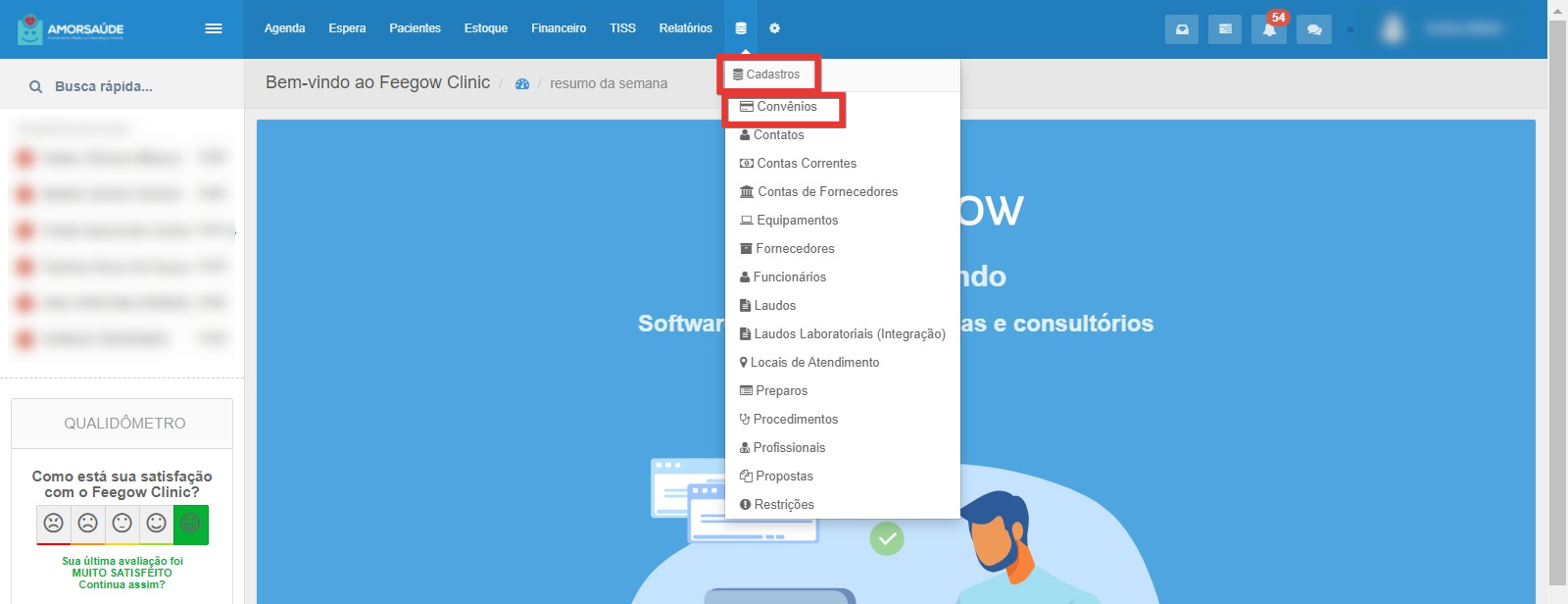Select the angry face rating
Viewport: 1568px width, 604px height.
pyautogui.click(x=54, y=524)
